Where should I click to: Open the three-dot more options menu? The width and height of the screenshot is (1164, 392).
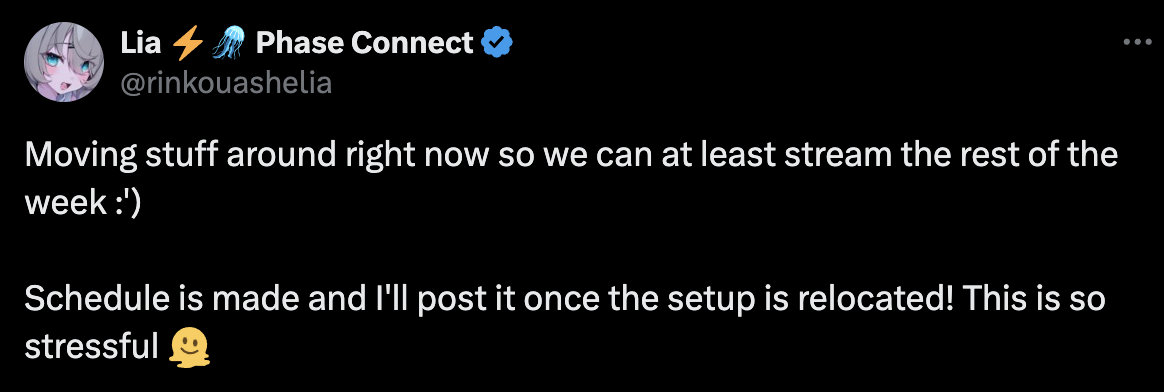[x=1137, y=44]
